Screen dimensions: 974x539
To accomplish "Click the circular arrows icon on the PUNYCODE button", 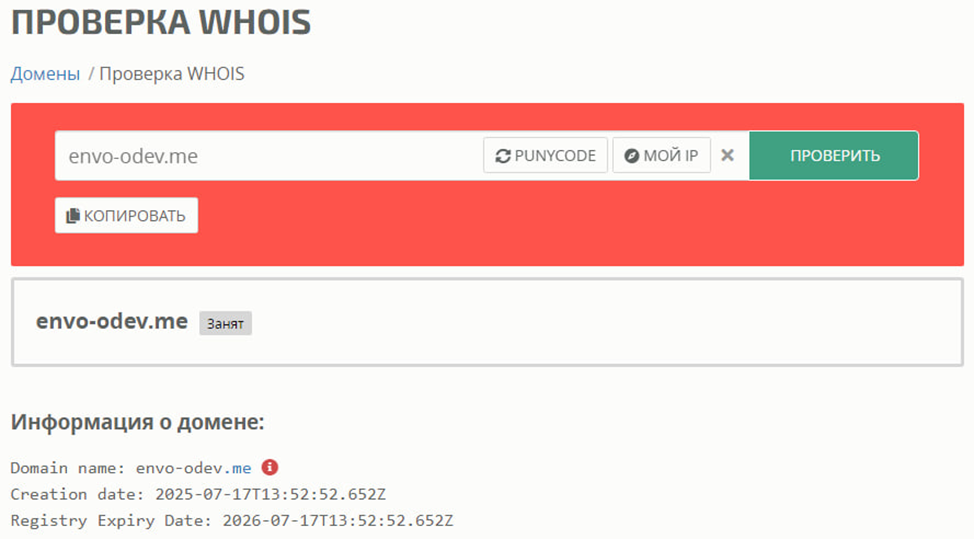I will (503, 156).
